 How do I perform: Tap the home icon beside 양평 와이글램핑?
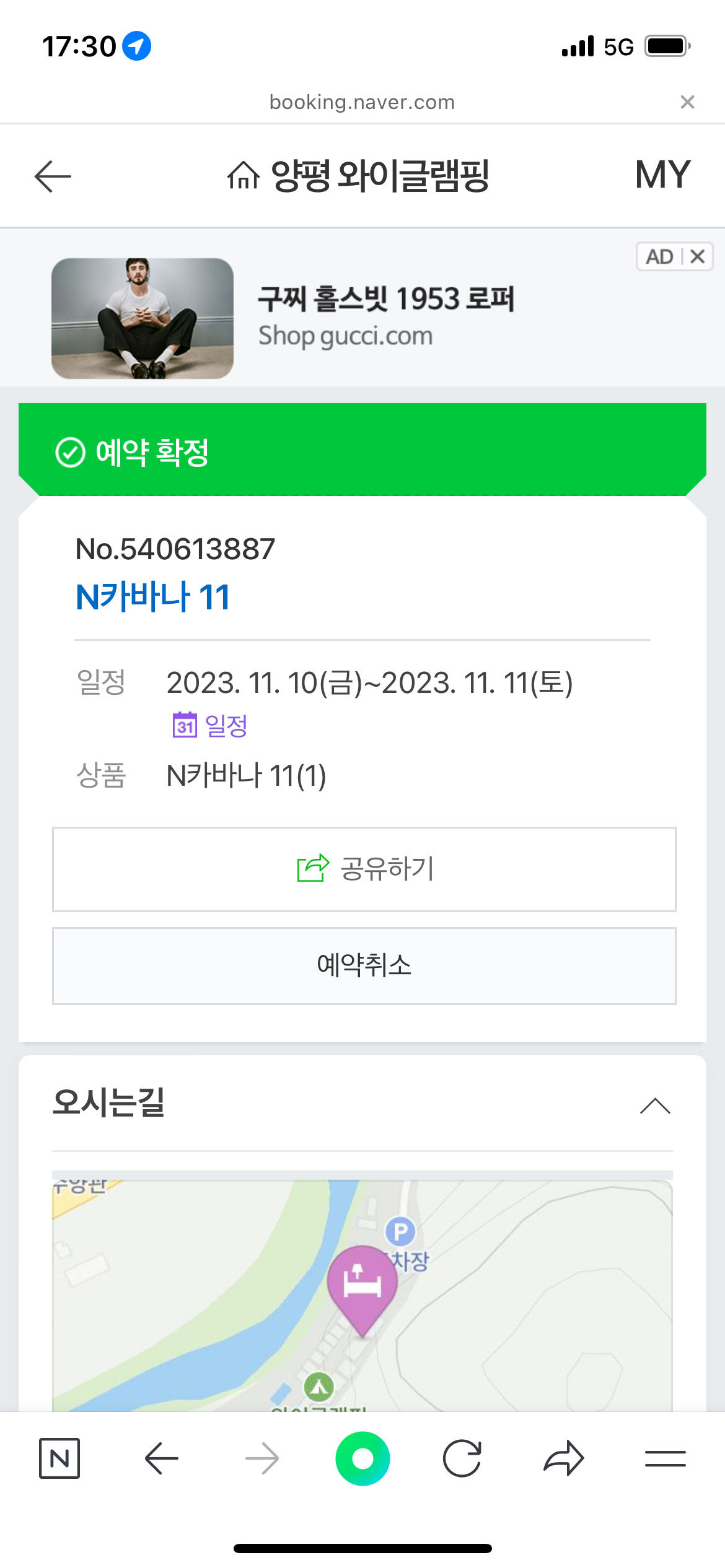pos(243,175)
